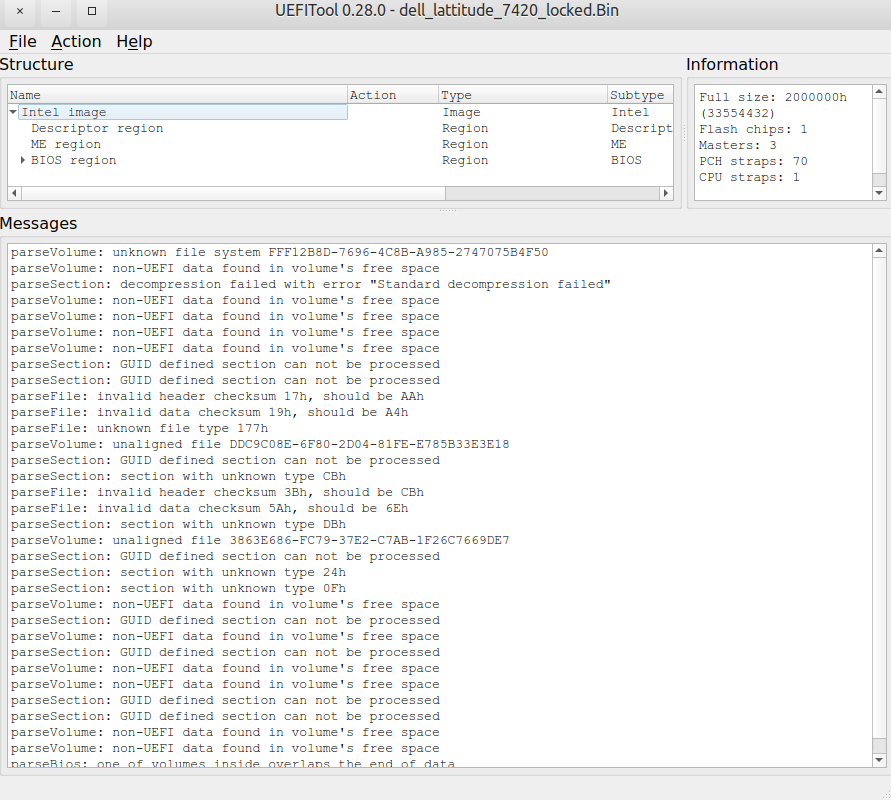
Task: Click the 'Standard decompression failed' message
Action: [311, 284]
